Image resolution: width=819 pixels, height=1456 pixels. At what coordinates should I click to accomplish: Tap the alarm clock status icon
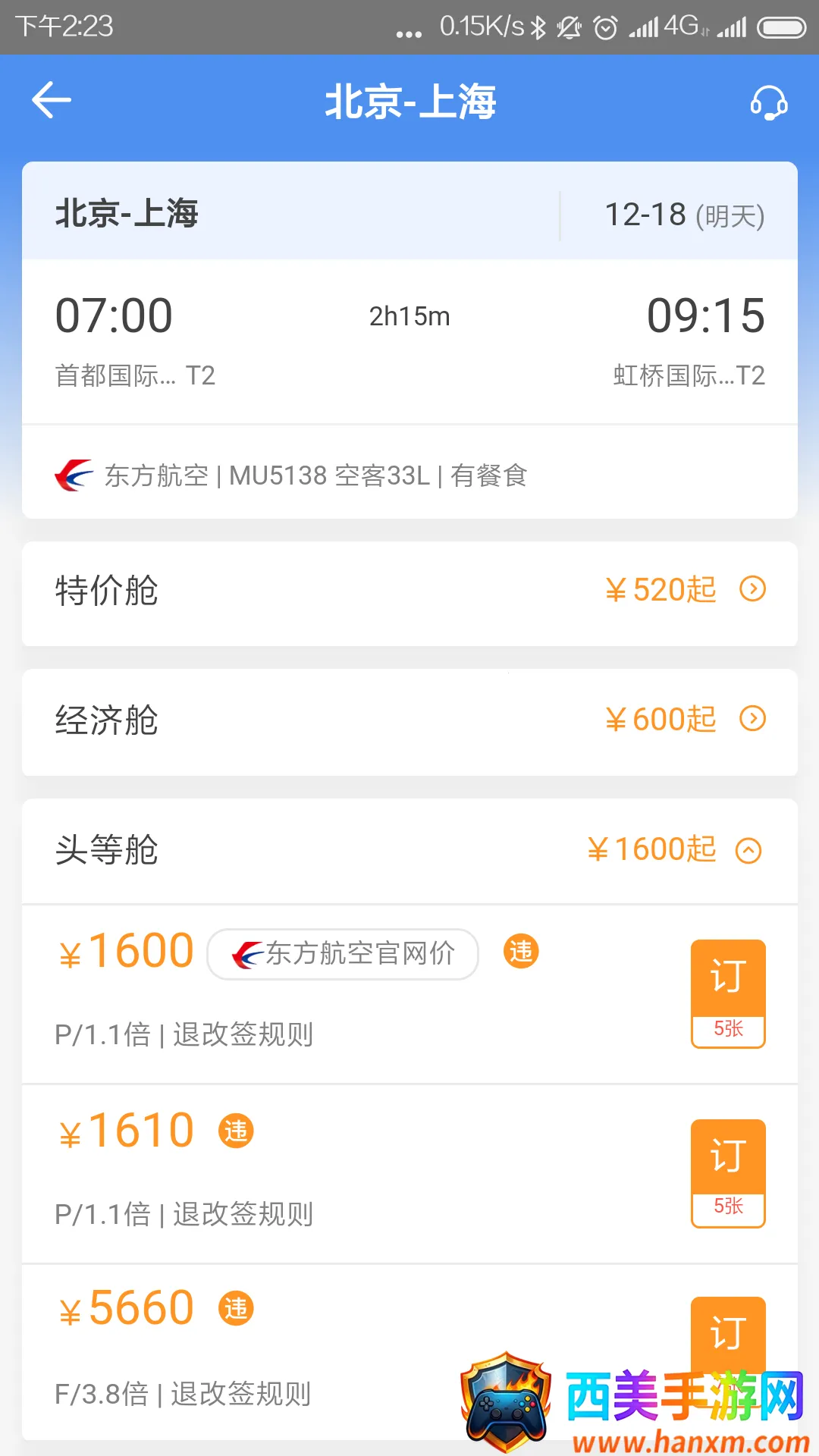pyautogui.click(x=605, y=28)
